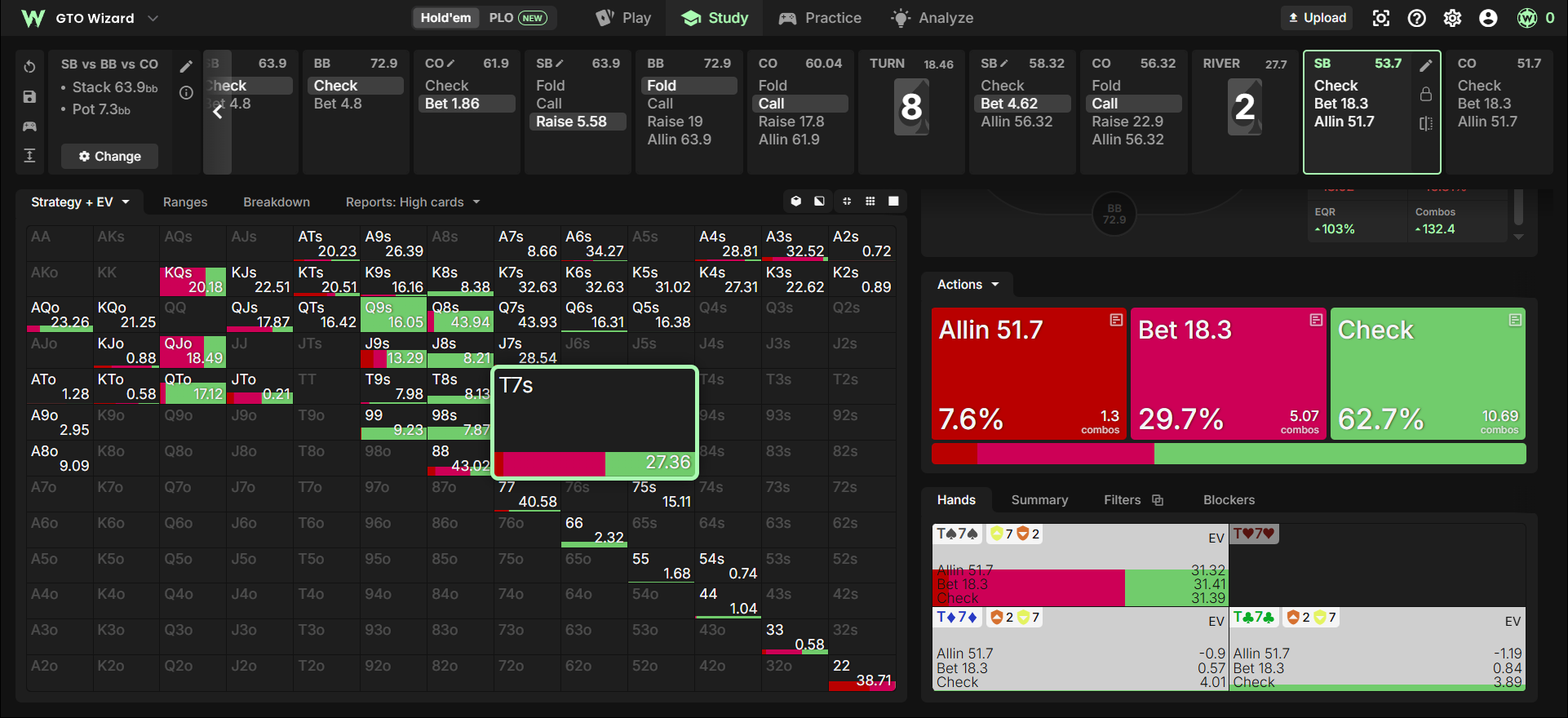Edit the SB vs BB vs CO spot with the pencil
Screen dimensions: 1568x718
[186, 66]
